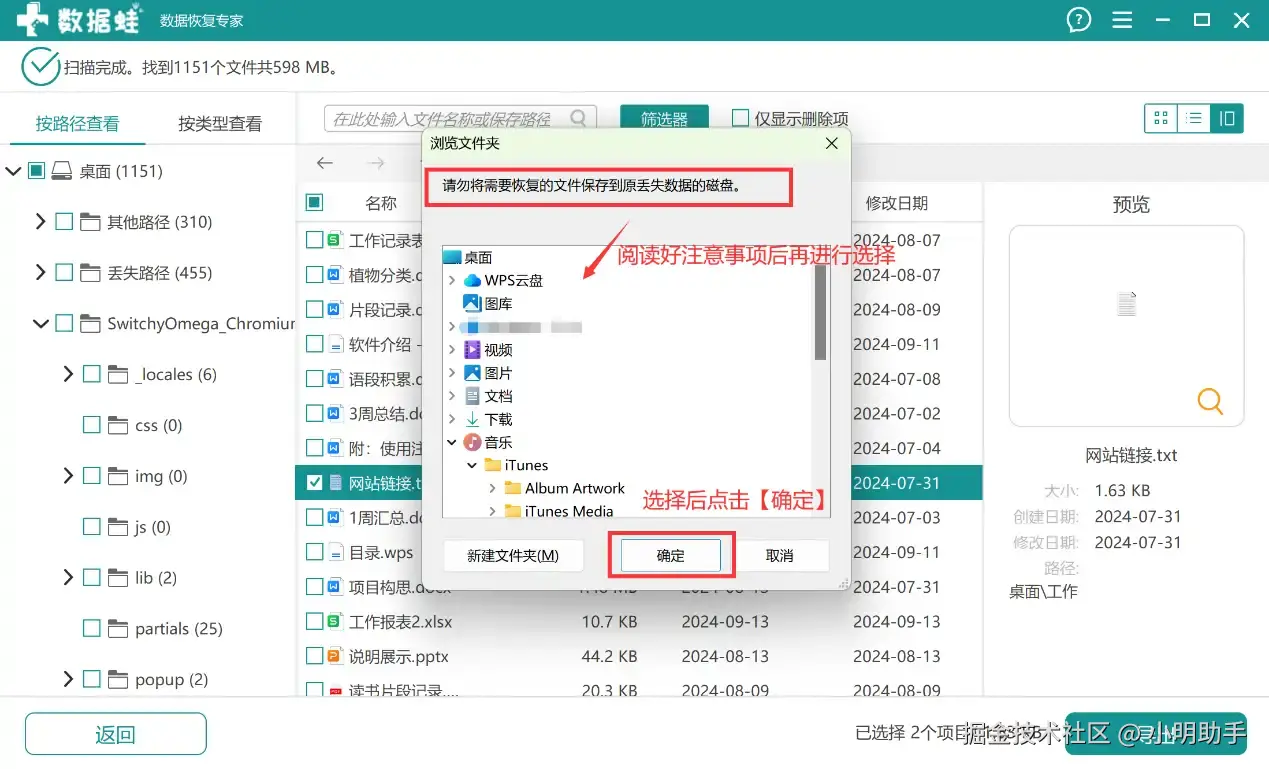Image resolution: width=1269 pixels, height=769 pixels.
Task: Select the WPS云盘 cloud icon
Action: pos(472,281)
